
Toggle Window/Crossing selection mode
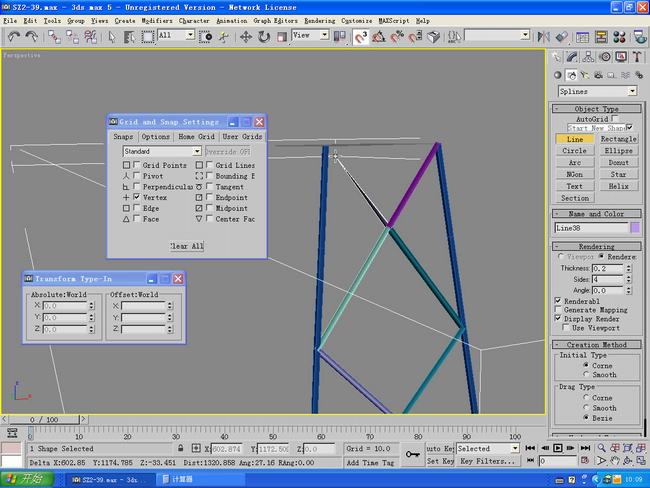tap(206, 37)
